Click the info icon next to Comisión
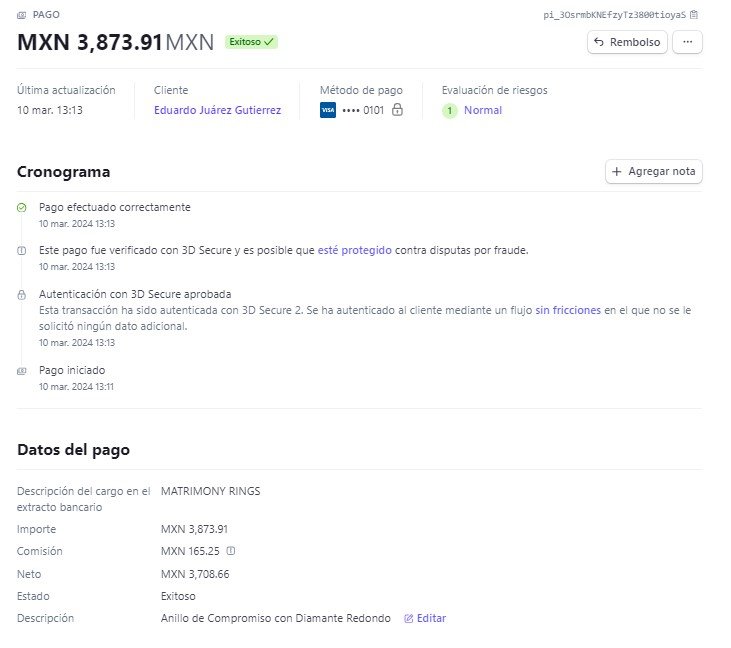 click(x=231, y=551)
